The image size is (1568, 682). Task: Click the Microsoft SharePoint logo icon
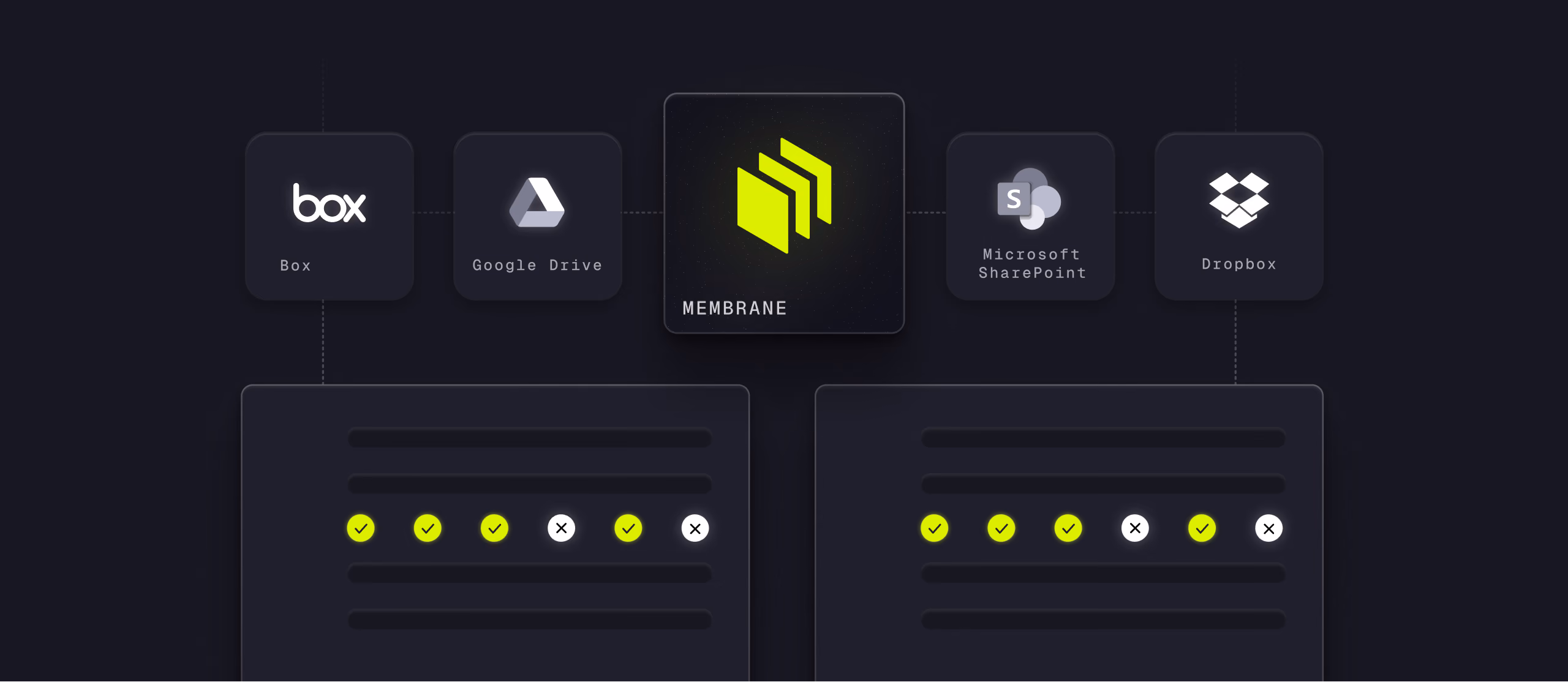(1030, 199)
